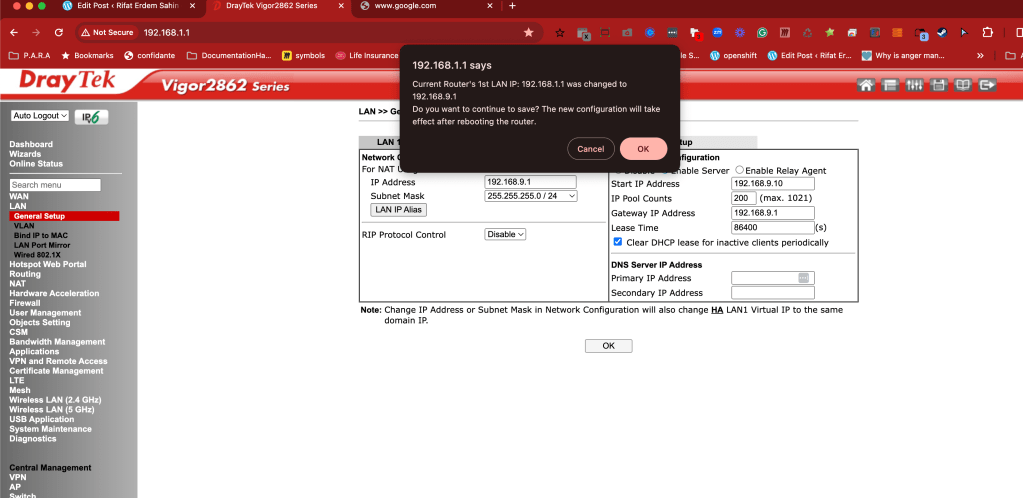
Task: Open the DrayTek menu list icon
Action: tap(890, 86)
